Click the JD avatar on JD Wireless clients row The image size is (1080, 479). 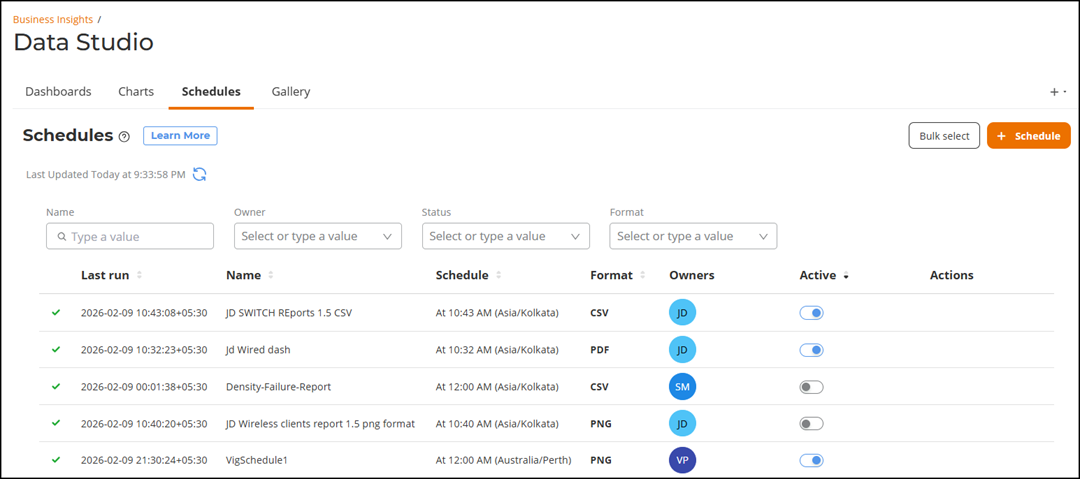(x=683, y=424)
